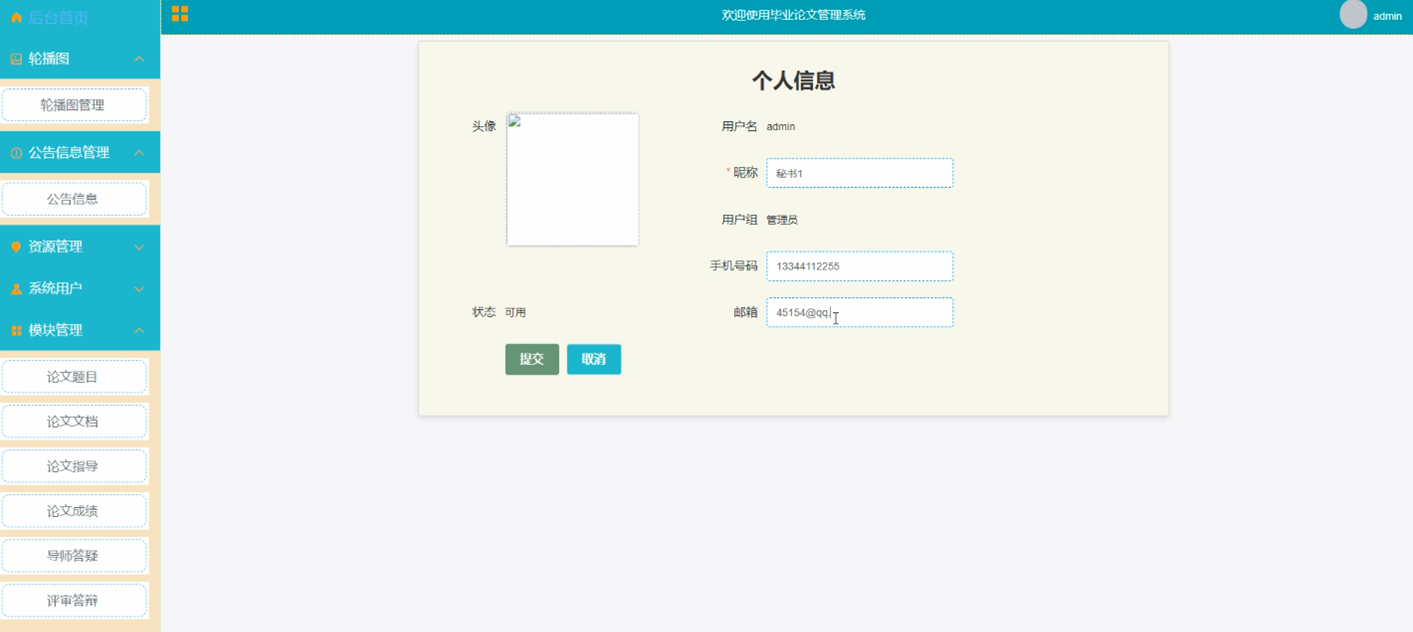Image resolution: width=1413 pixels, height=632 pixels.
Task: Open the 轮播图管理 menu item
Action: point(74,105)
